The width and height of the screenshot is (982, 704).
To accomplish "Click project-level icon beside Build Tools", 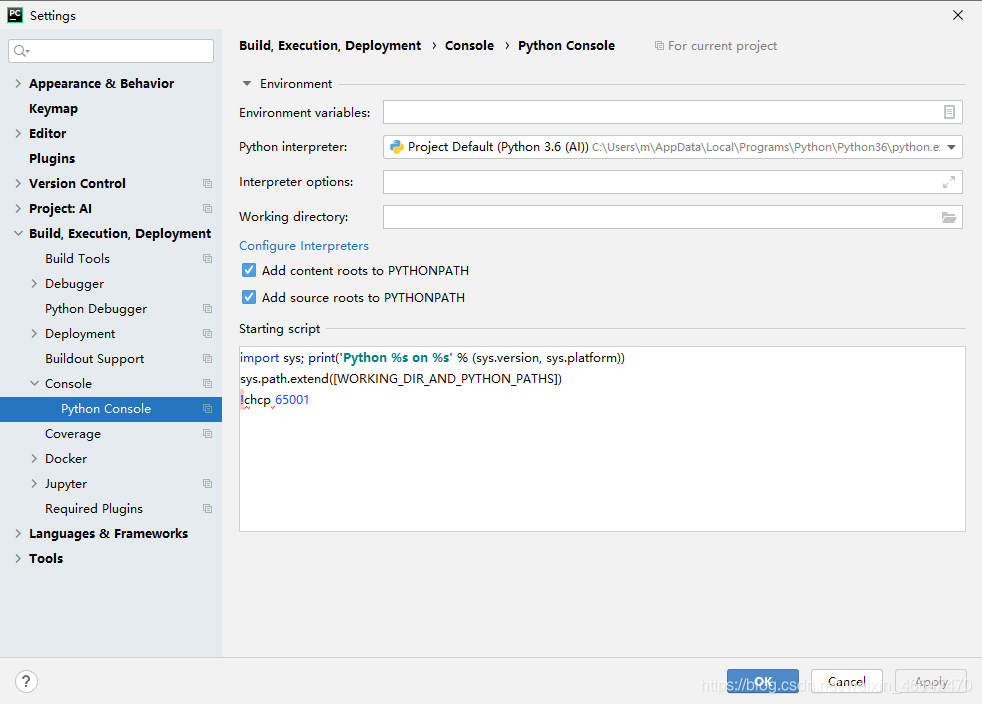I will [207, 259].
